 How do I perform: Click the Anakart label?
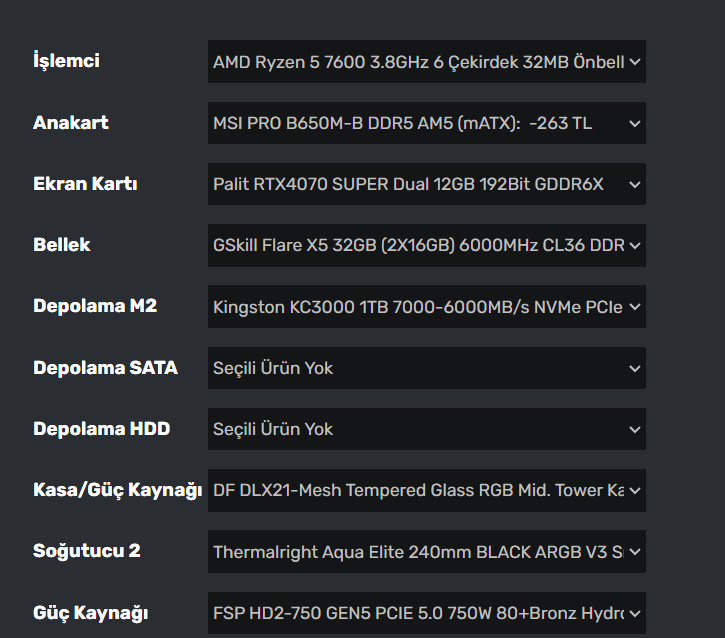click(x=71, y=123)
